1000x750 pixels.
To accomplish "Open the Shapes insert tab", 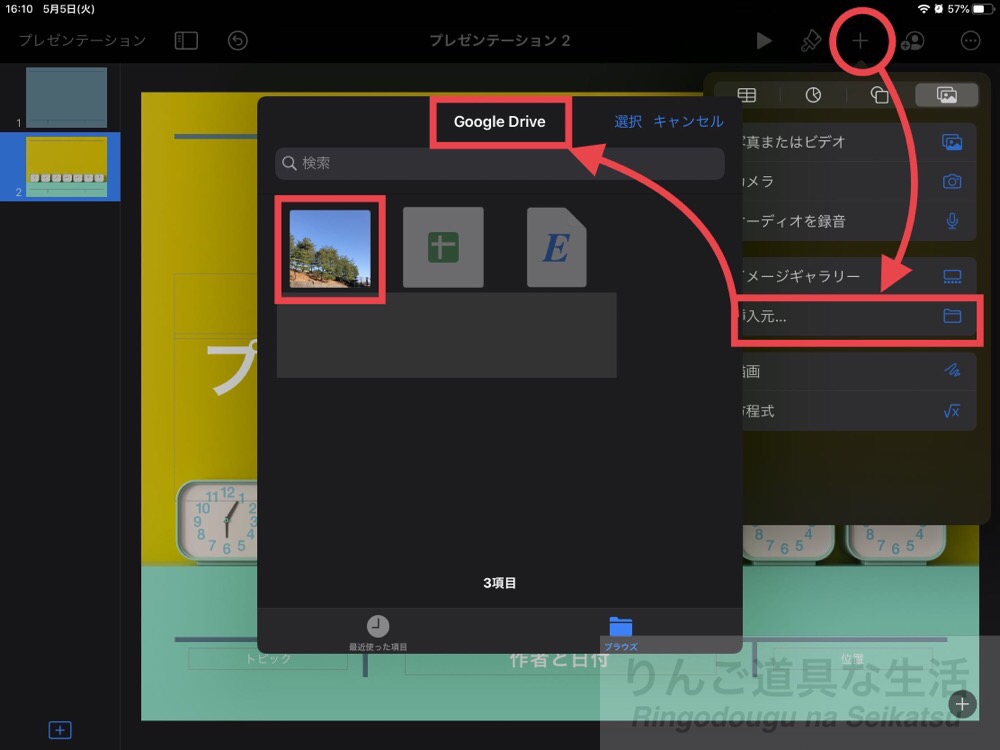I will pyautogui.click(x=880, y=95).
